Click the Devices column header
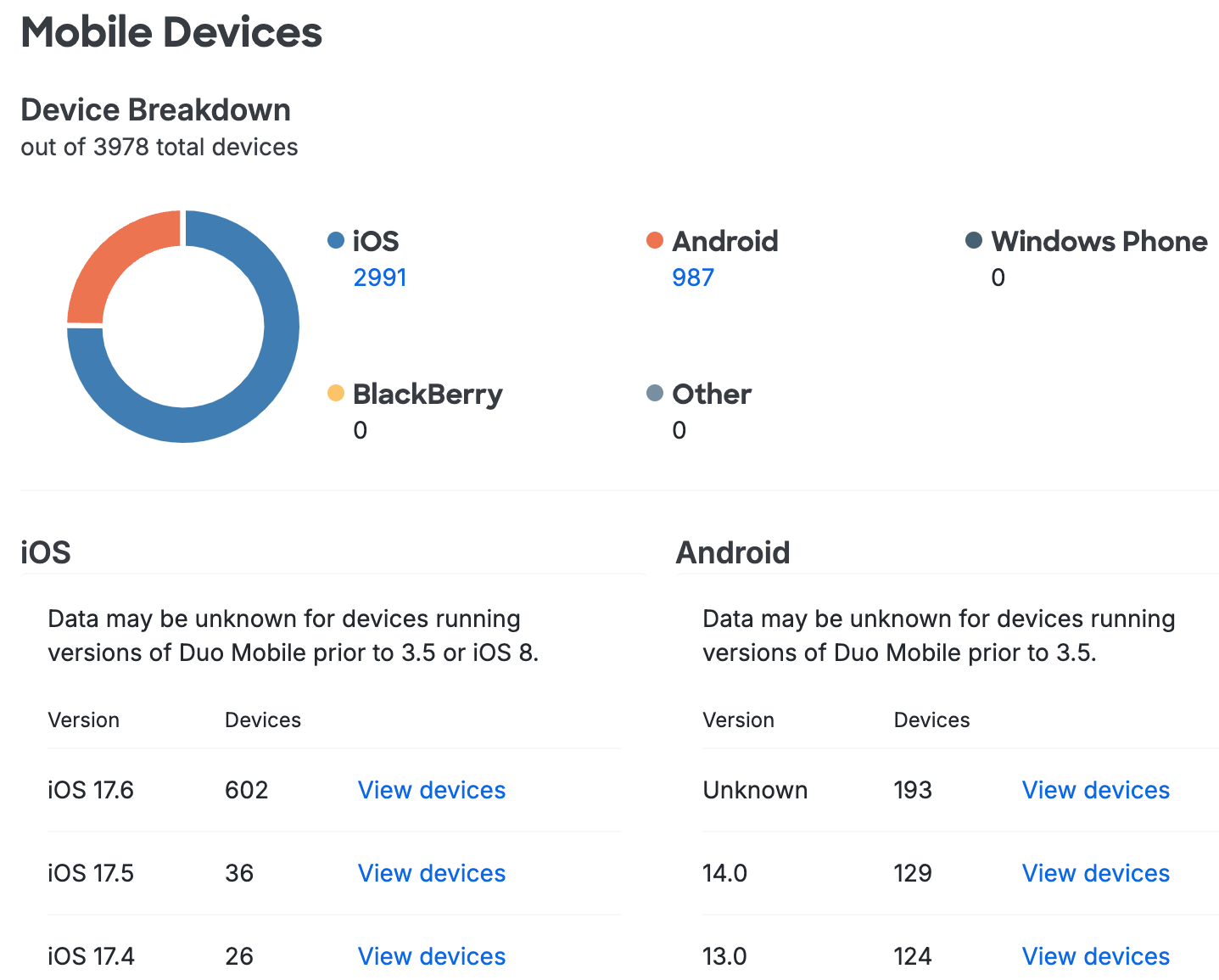This screenshot has height=980, width=1219. coord(263,720)
